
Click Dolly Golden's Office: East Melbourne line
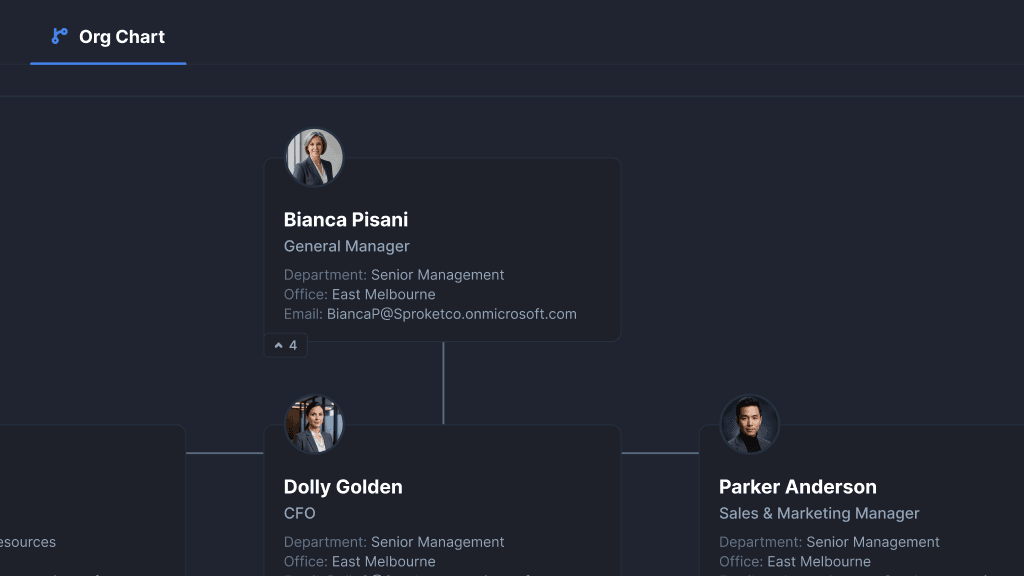(x=359, y=562)
